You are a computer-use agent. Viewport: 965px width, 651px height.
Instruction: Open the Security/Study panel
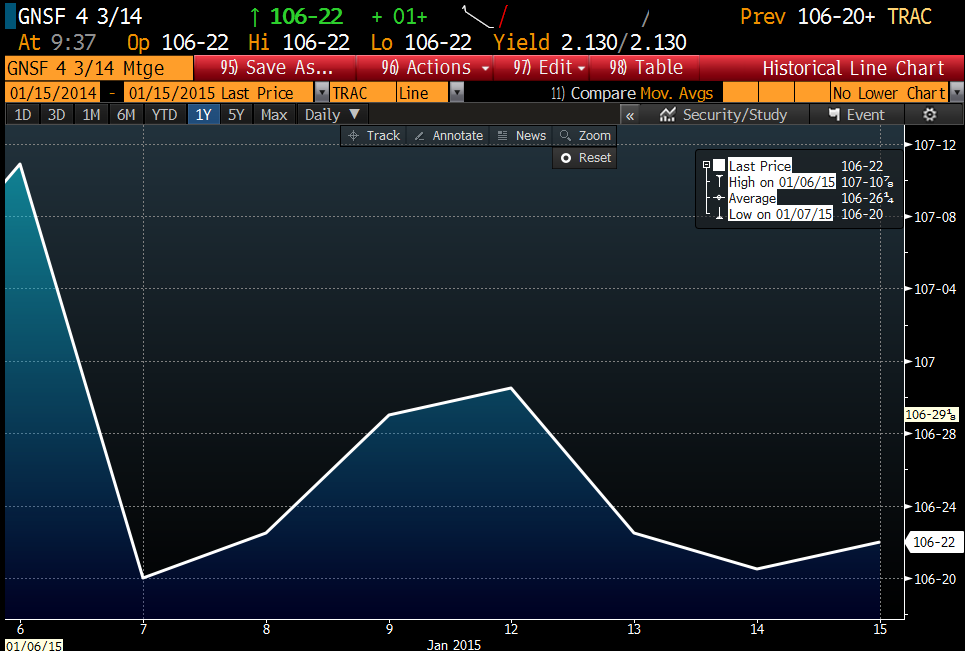pos(723,114)
